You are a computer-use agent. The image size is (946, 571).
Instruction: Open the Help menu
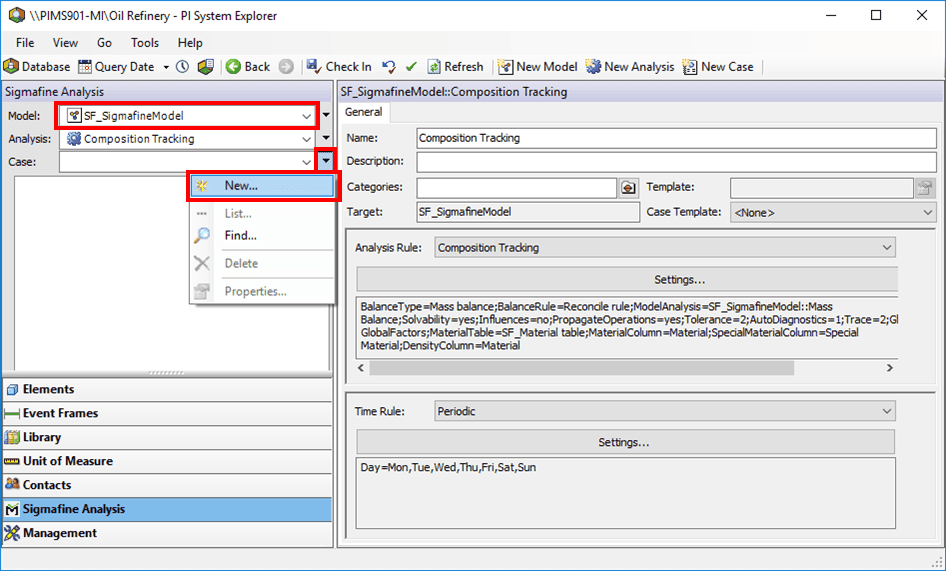tap(190, 43)
